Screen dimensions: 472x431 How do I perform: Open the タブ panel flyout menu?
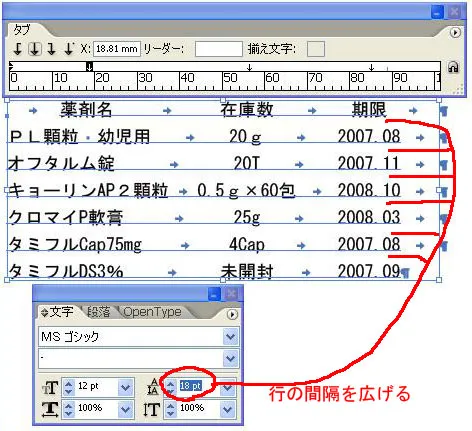[x=455, y=32]
